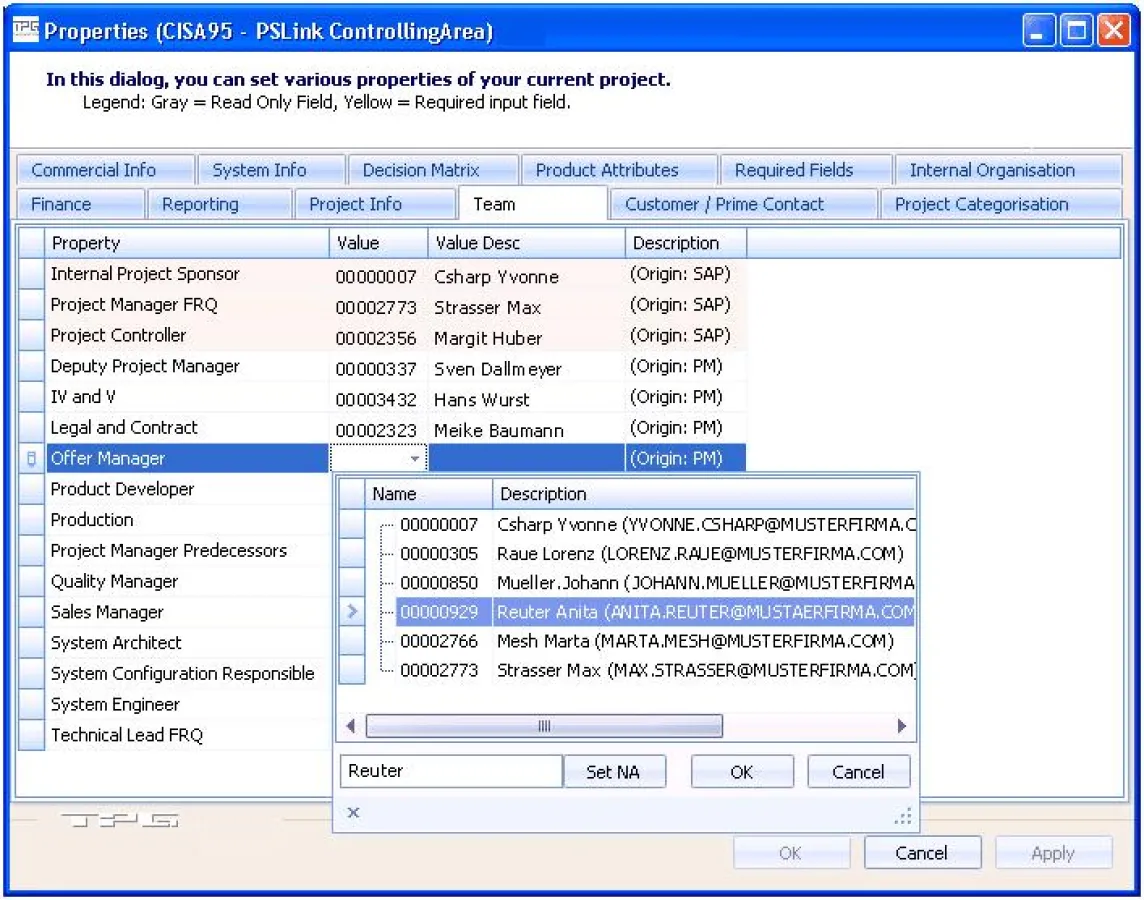Click the row edit indicator beside Offer Manager

click(x=30, y=459)
